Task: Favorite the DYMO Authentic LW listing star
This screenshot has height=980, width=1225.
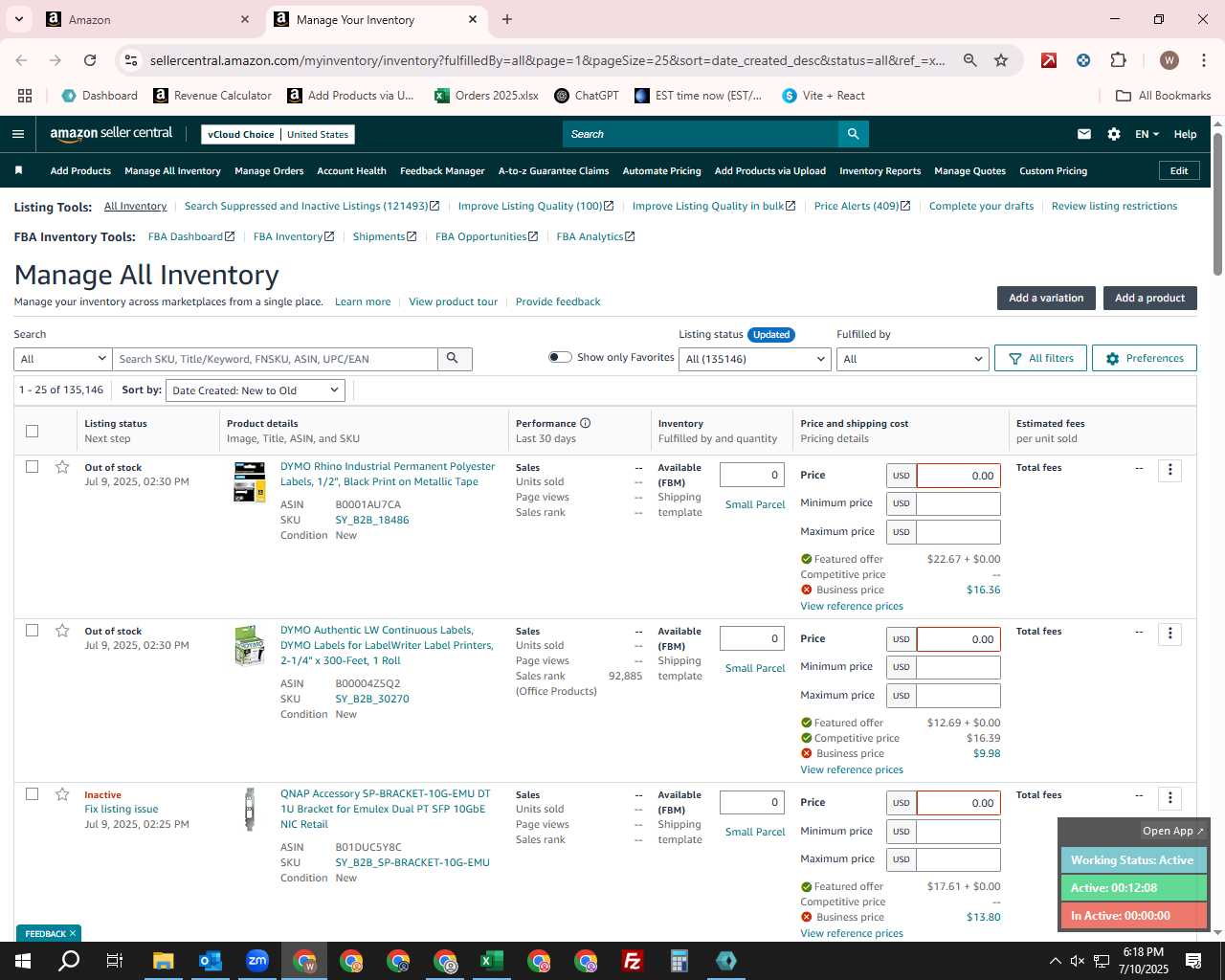Action: 62,631
